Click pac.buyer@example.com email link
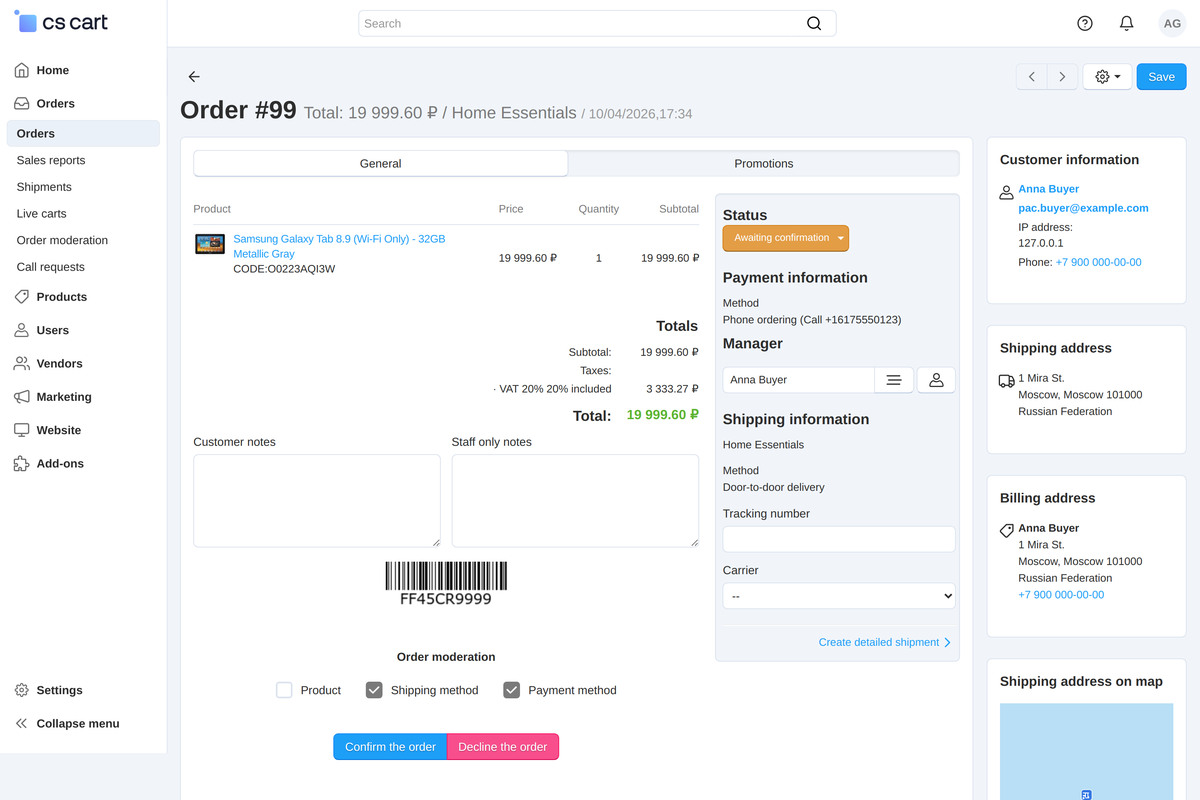 coord(1083,208)
